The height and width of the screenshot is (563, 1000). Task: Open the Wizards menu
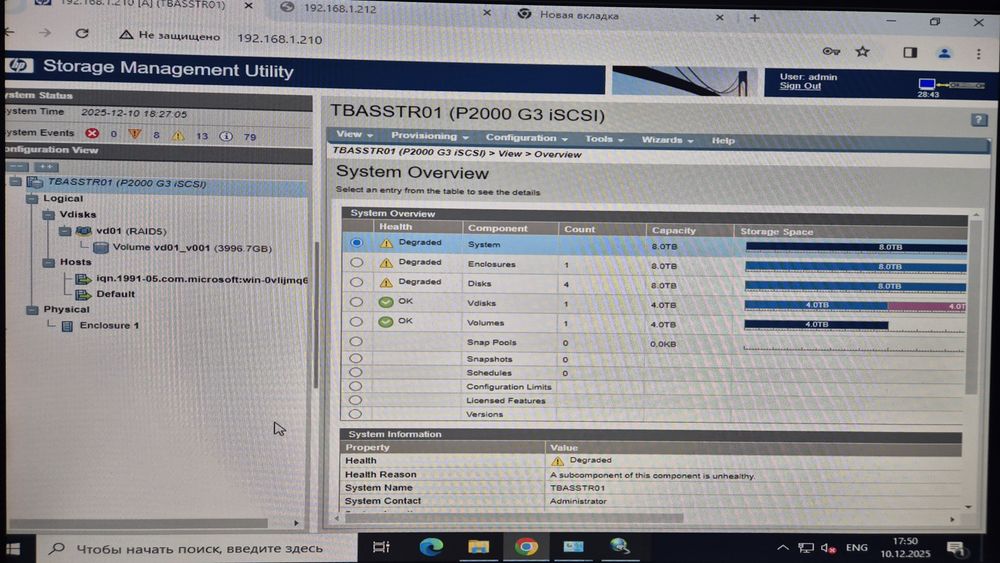coord(667,140)
